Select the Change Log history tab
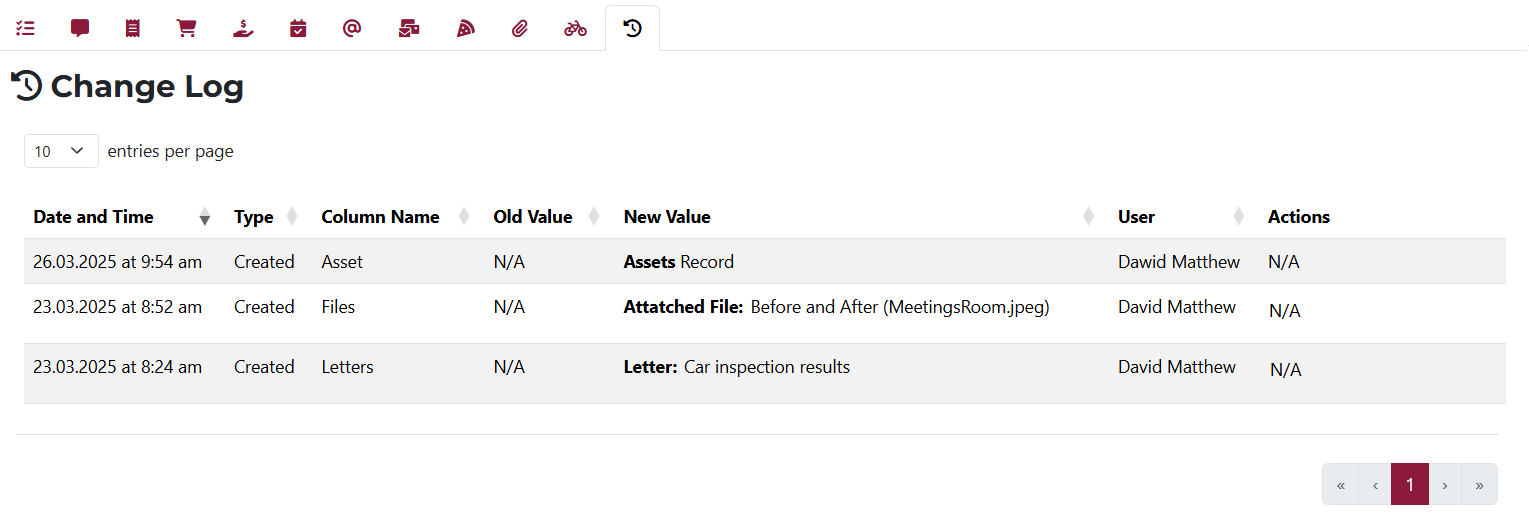The image size is (1529, 526). [x=632, y=28]
